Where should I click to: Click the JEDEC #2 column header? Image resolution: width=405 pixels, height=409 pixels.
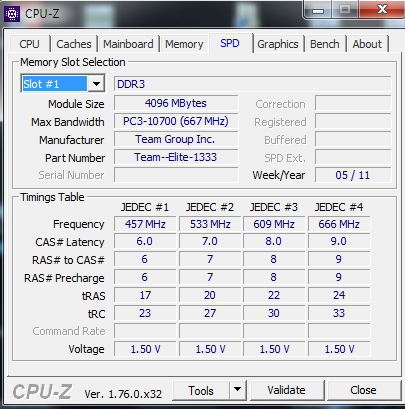click(x=210, y=207)
